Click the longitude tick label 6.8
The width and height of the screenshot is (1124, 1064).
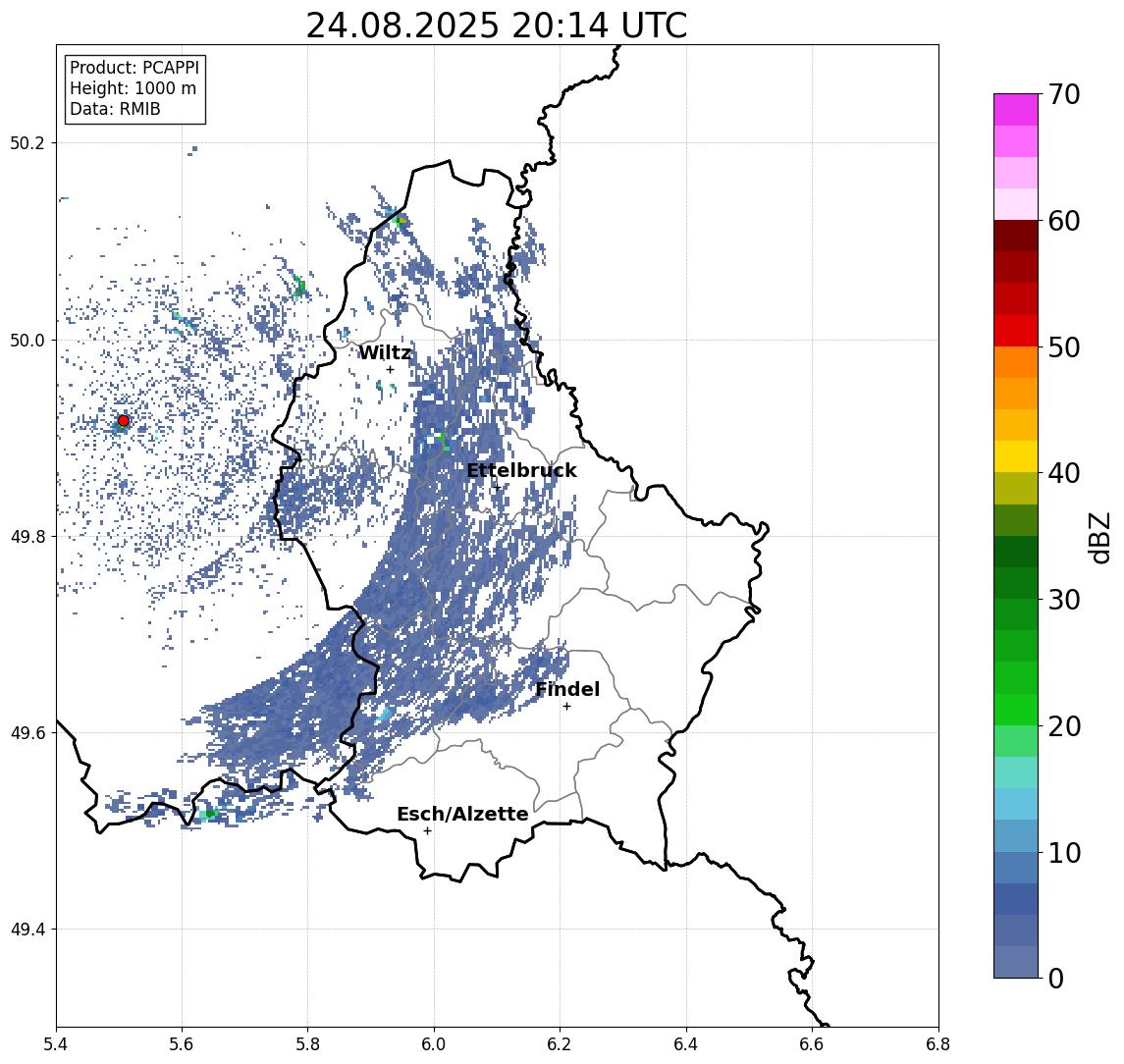pos(938,1045)
